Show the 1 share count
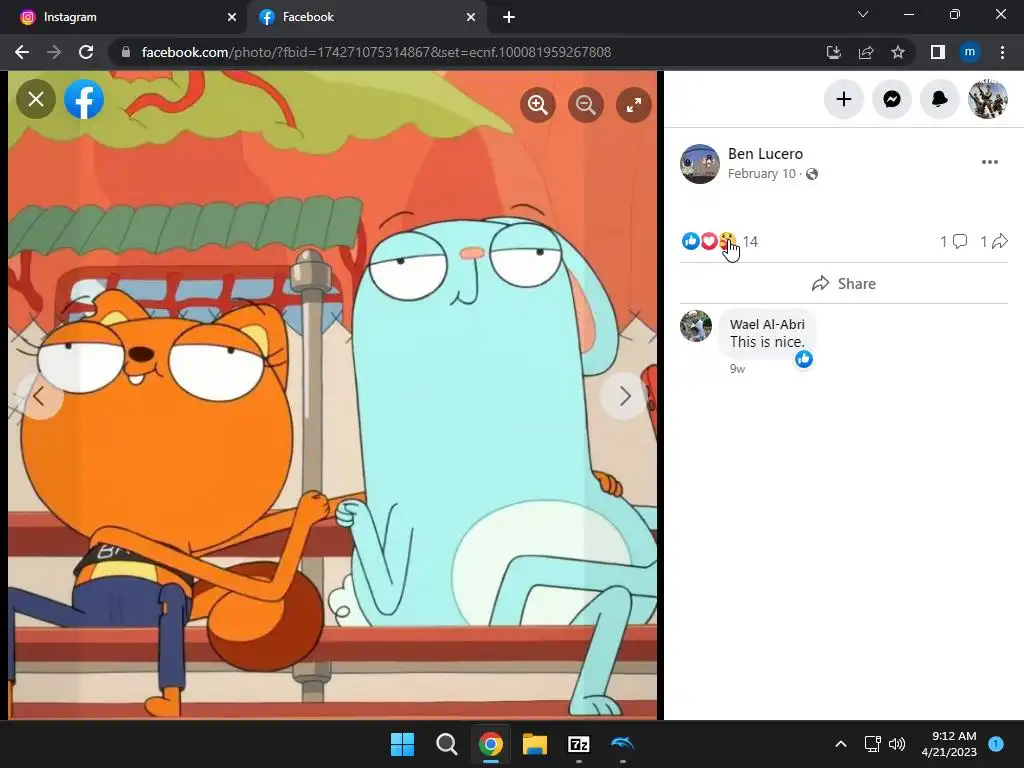This screenshot has height=768, width=1024. point(994,242)
